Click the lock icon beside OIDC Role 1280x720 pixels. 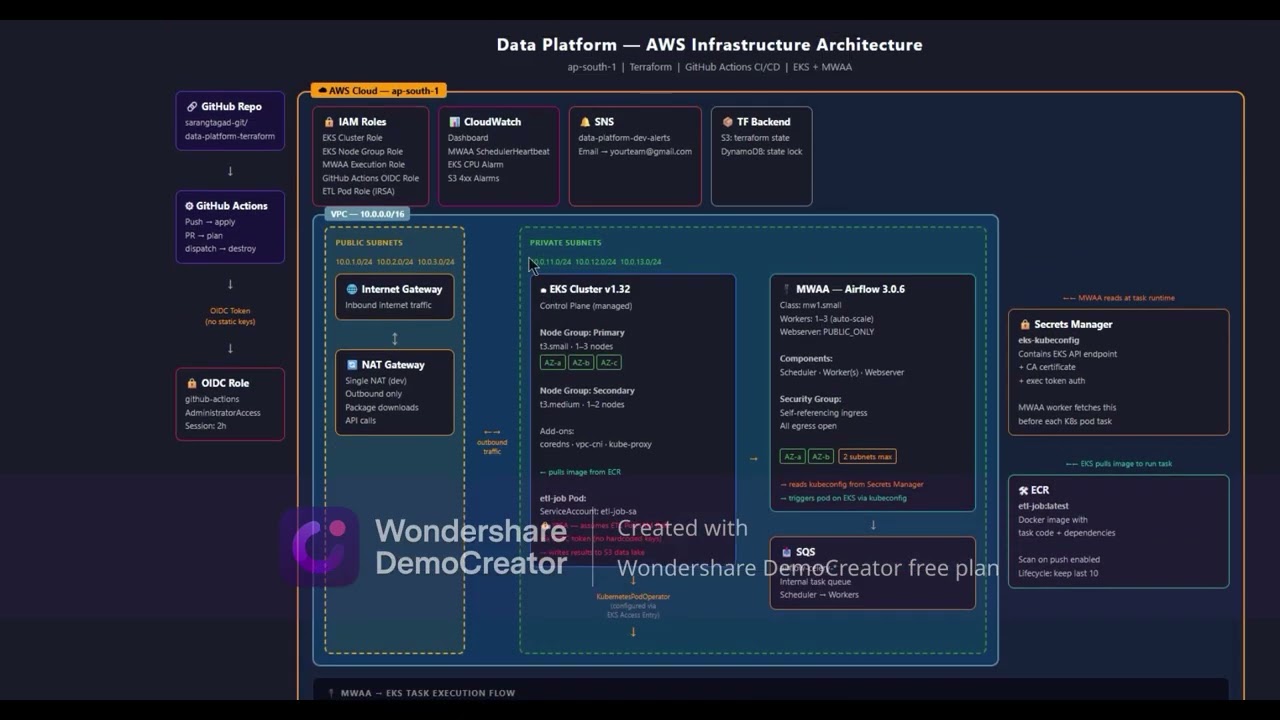[191, 383]
